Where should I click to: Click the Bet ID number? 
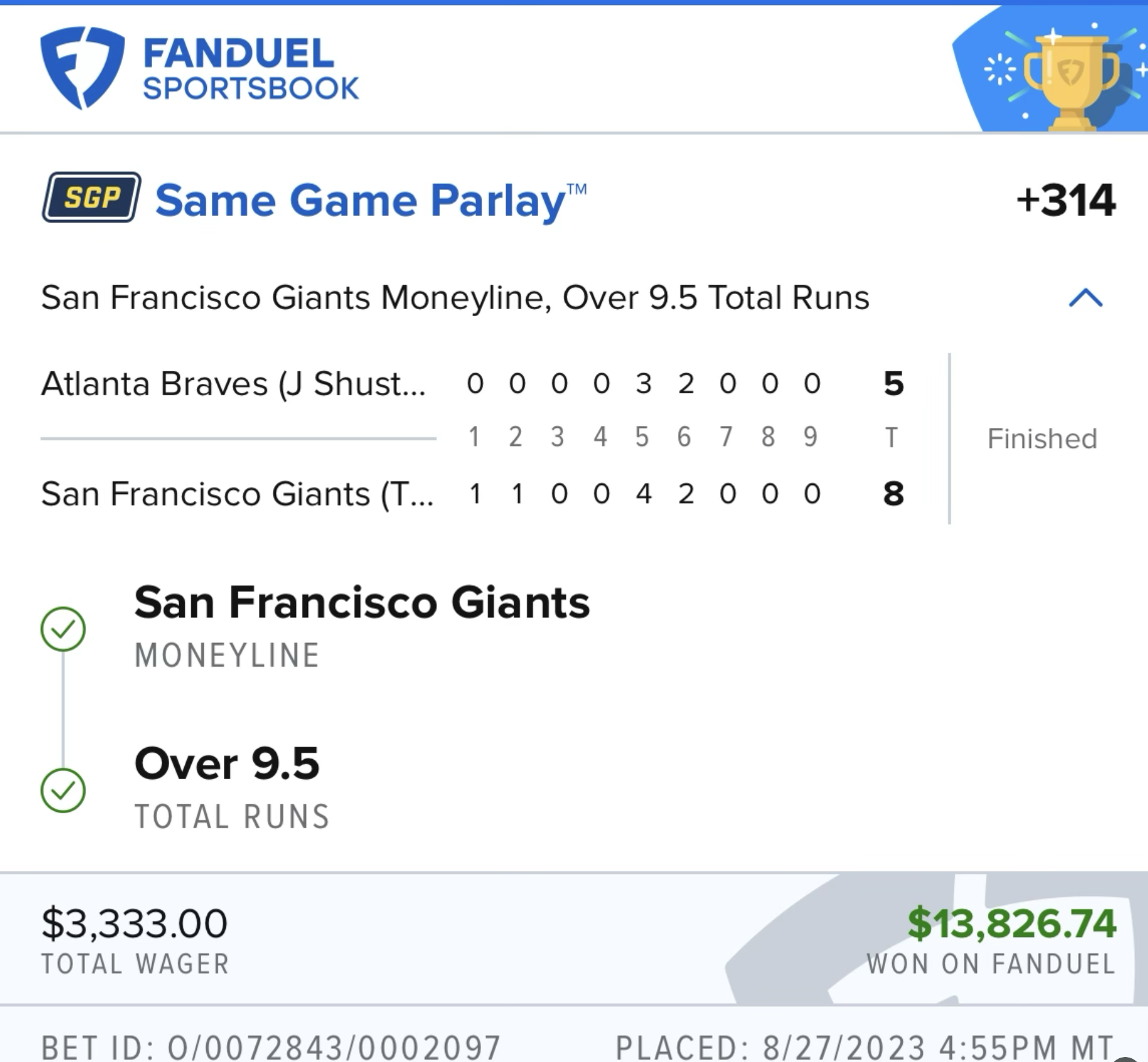click(x=270, y=1046)
